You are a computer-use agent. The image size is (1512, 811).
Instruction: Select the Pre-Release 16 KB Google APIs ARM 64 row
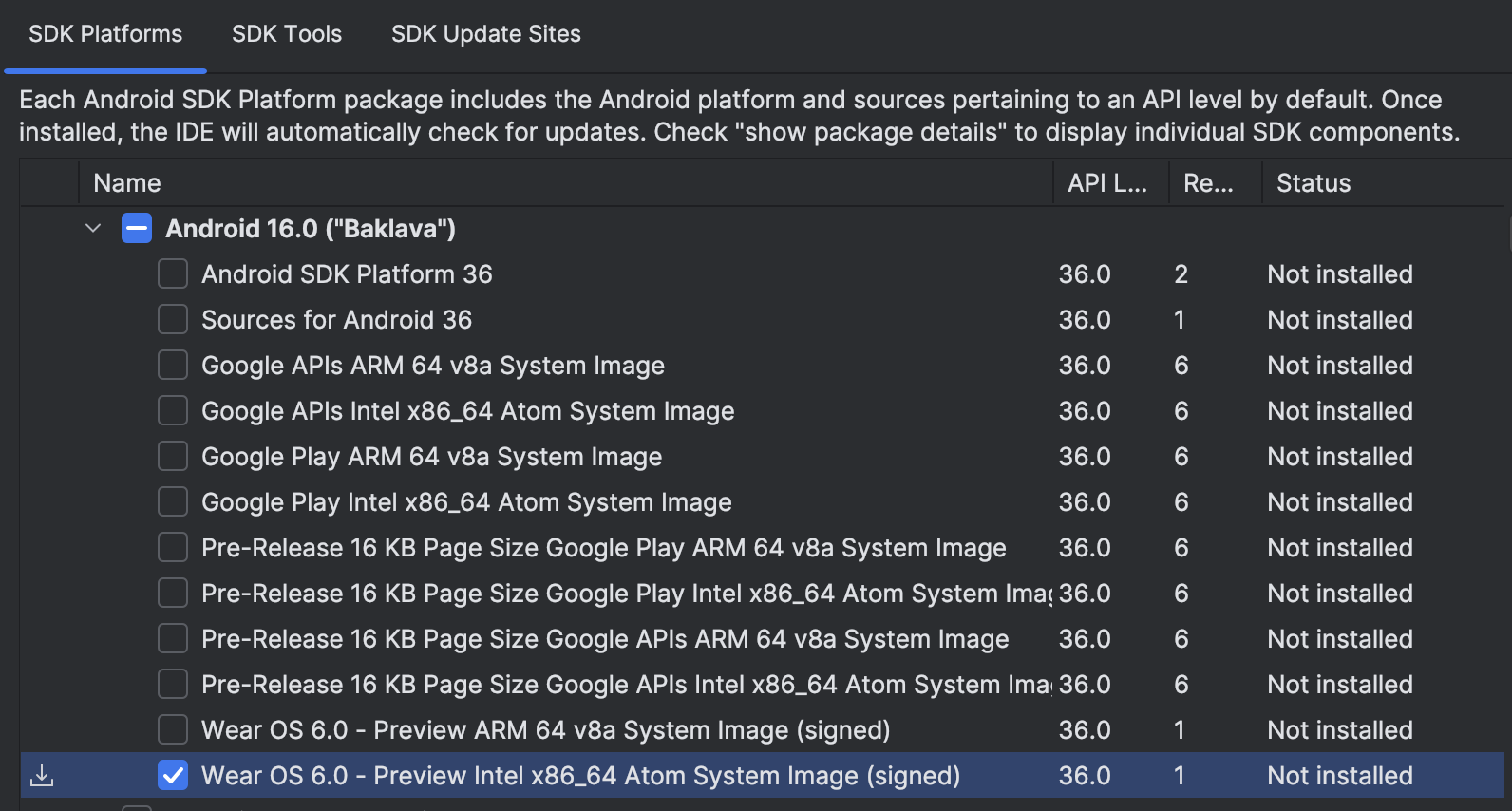(x=604, y=639)
